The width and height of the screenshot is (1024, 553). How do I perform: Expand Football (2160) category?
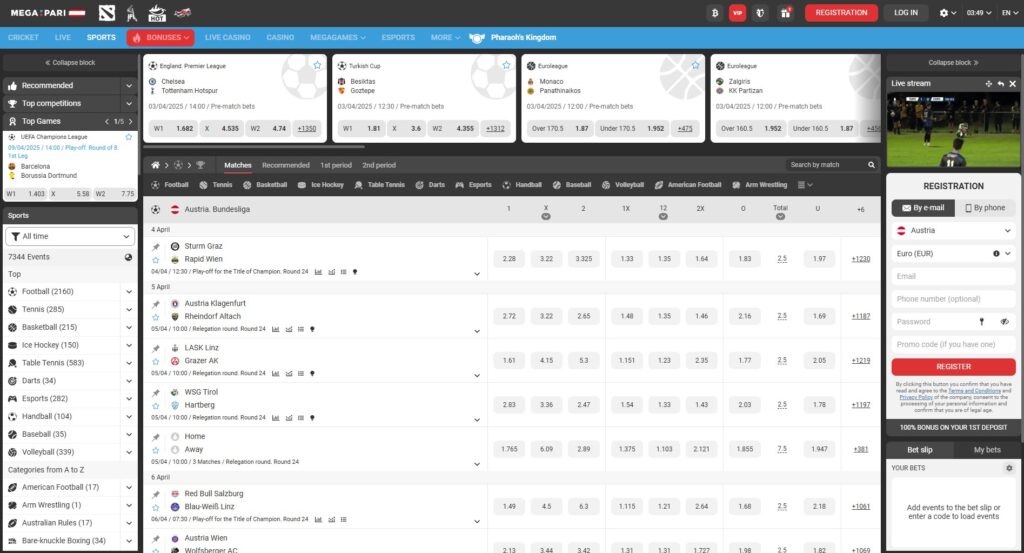[x=129, y=292]
